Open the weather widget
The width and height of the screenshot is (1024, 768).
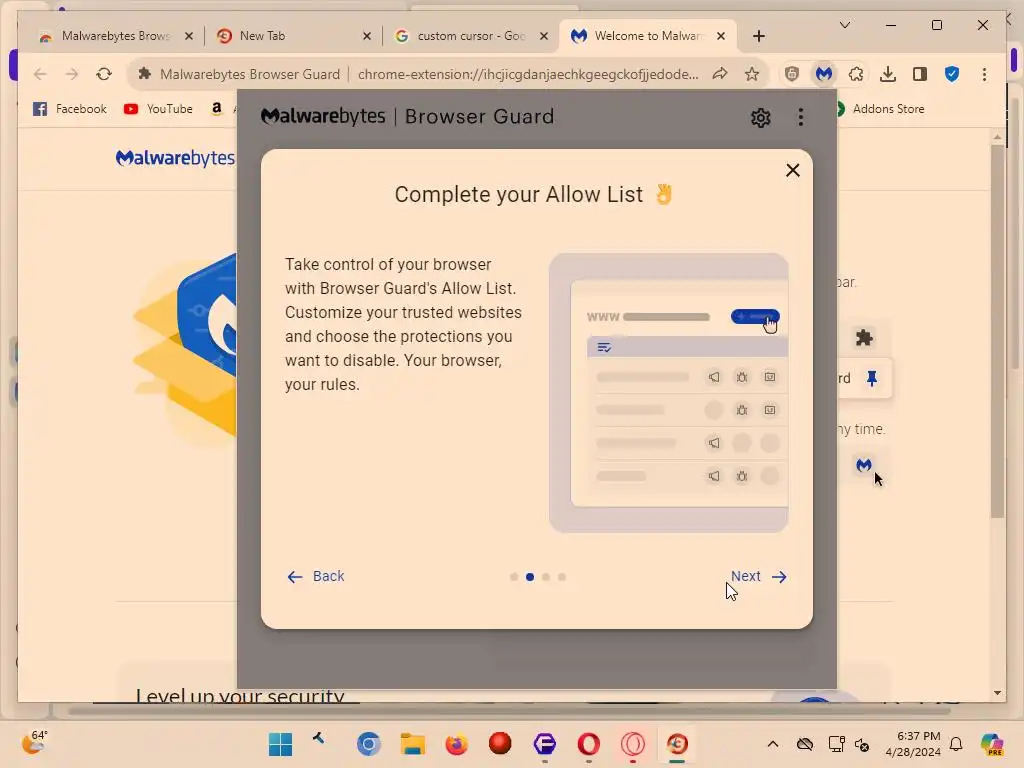34,743
